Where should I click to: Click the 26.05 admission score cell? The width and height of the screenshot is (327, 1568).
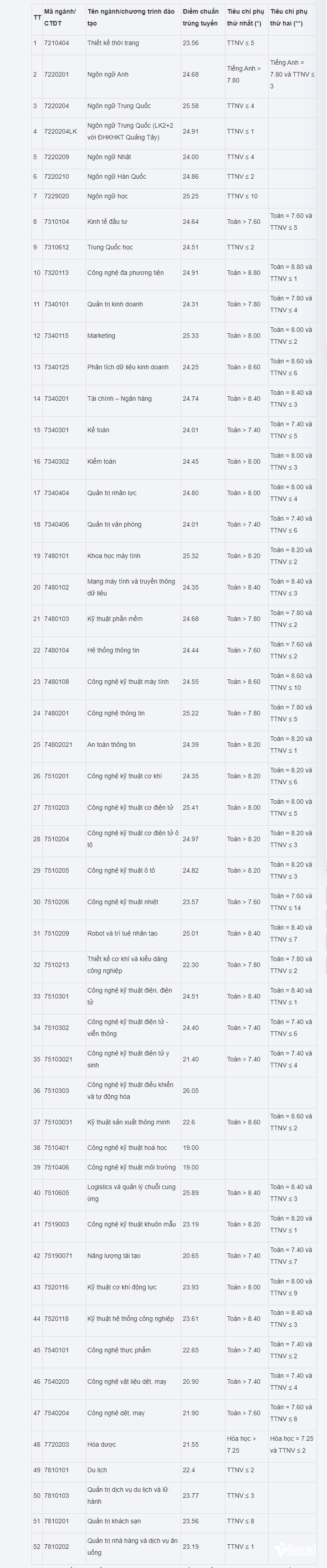click(191, 1091)
